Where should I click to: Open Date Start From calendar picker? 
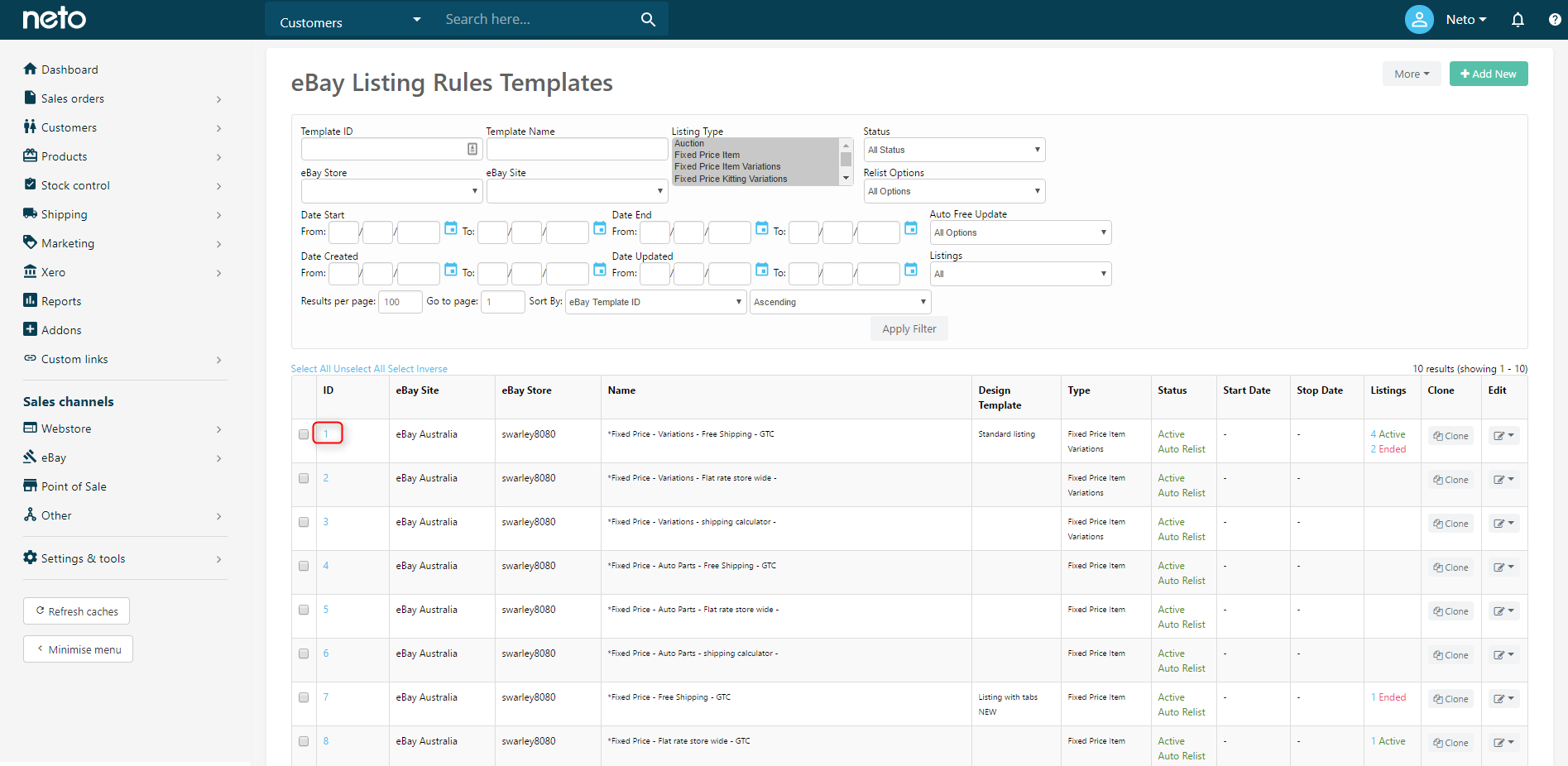pos(451,228)
